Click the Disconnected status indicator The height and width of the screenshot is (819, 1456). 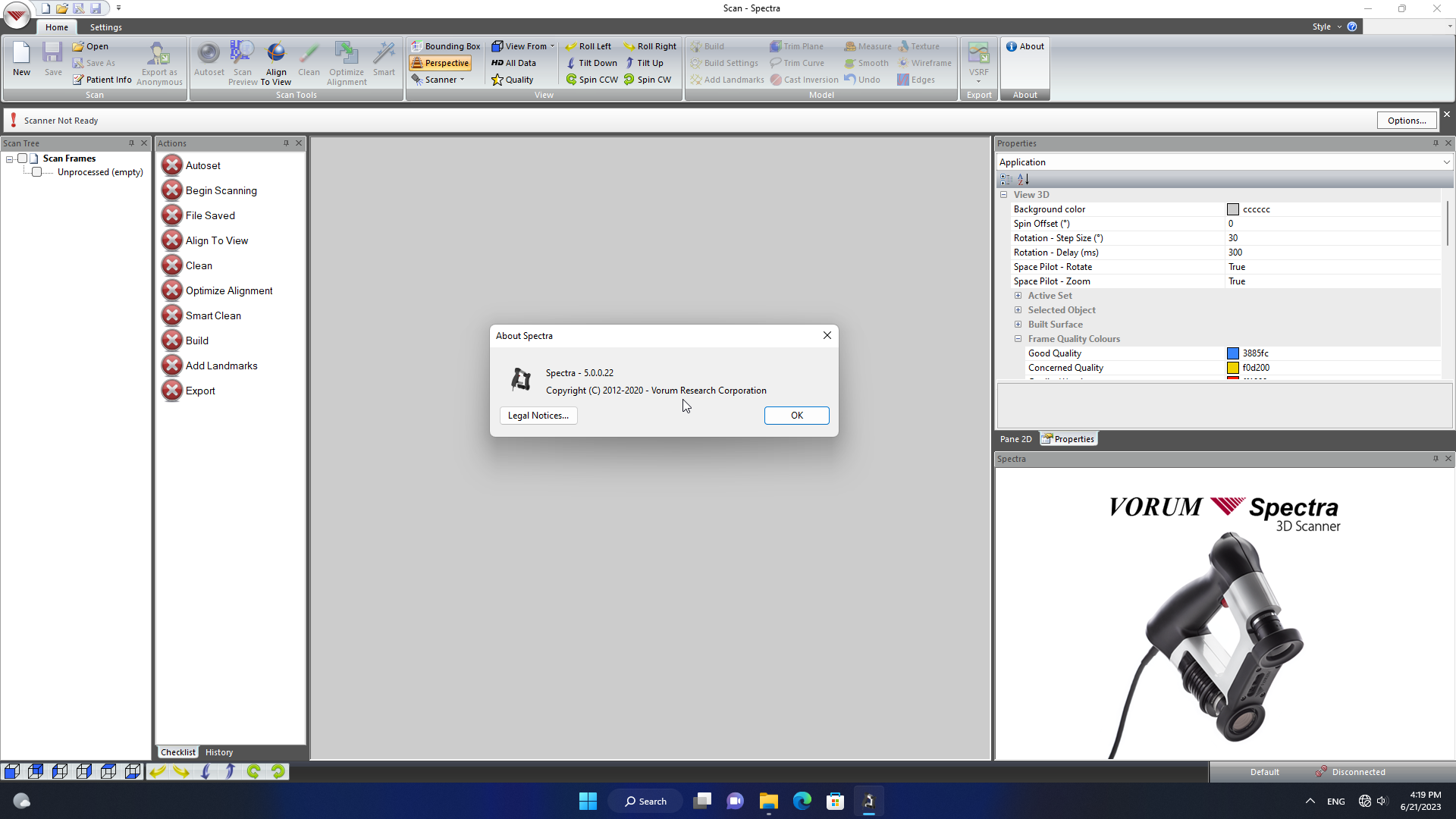1351,772
